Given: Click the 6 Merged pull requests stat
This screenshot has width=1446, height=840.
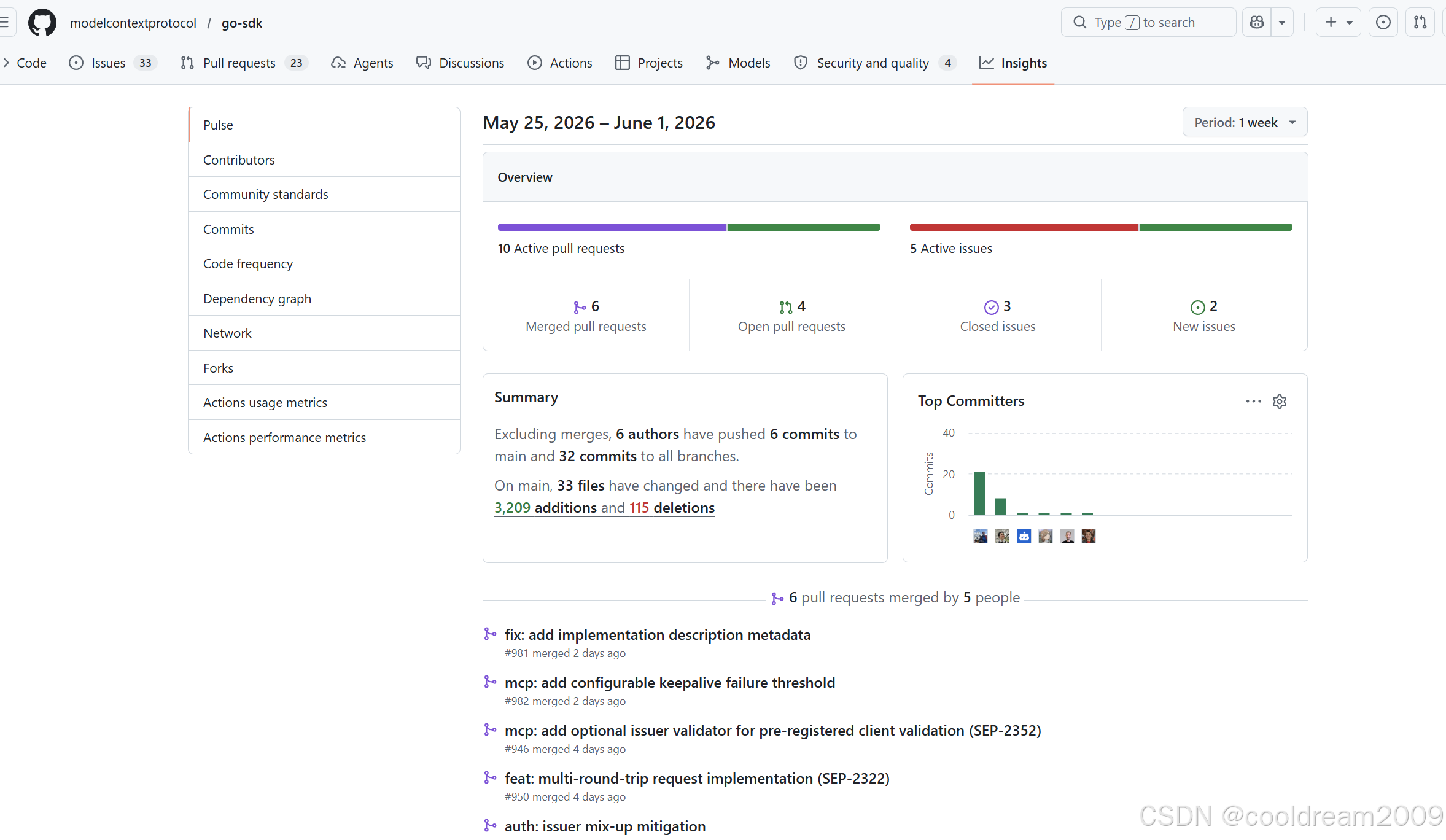Looking at the screenshot, I should [x=586, y=316].
